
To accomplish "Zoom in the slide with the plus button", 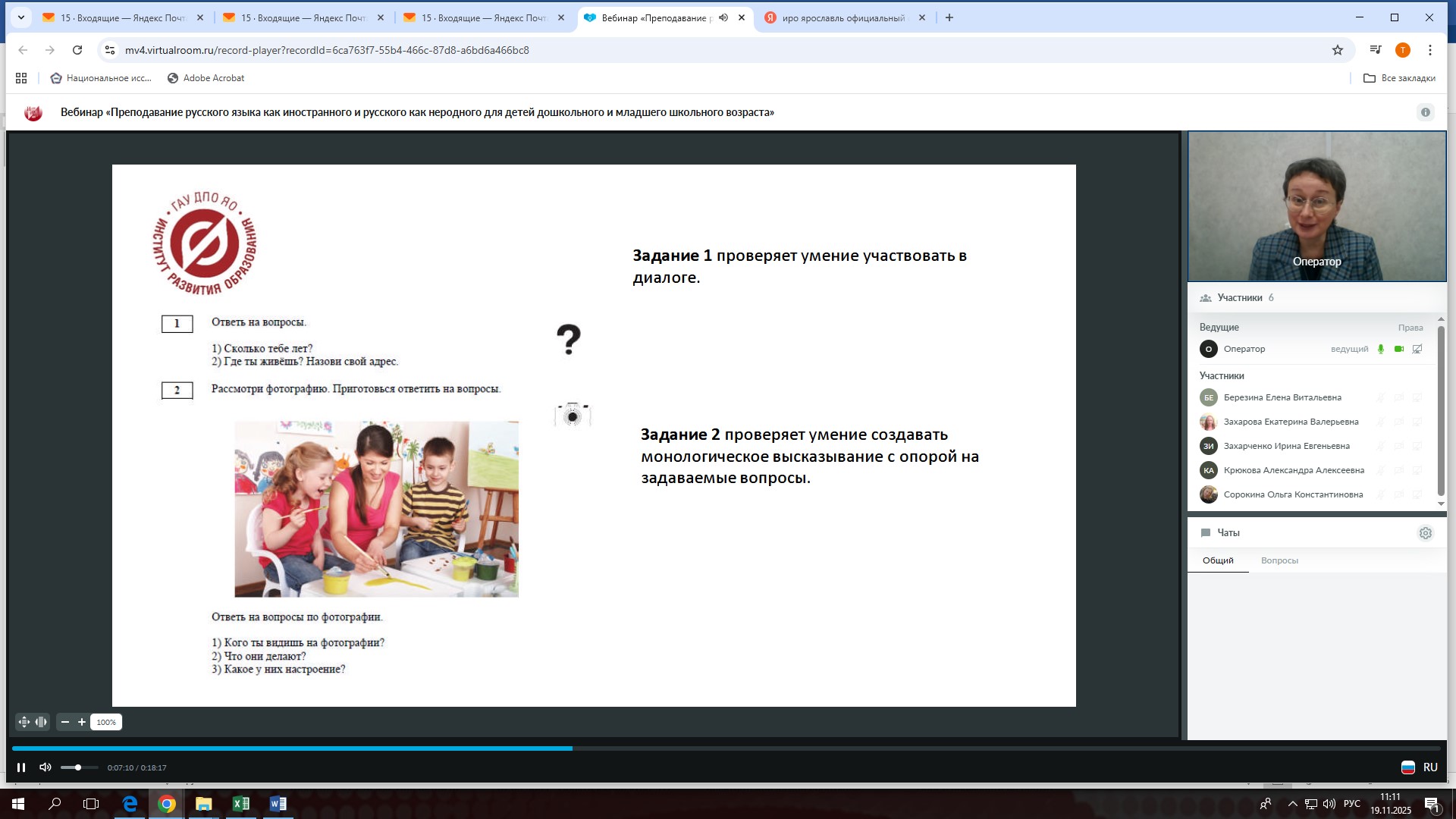I will pos(82,722).
